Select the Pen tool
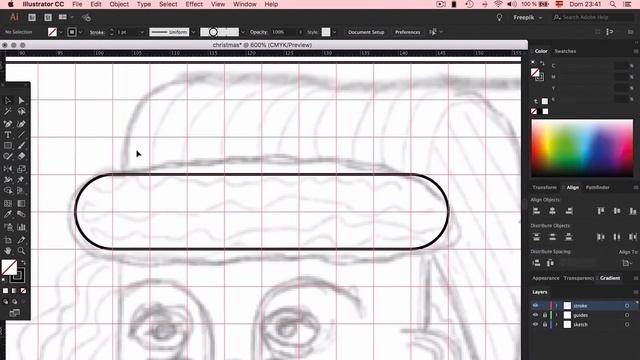Image resolution: width=640 pixels, height=360 pixels. 8,124
